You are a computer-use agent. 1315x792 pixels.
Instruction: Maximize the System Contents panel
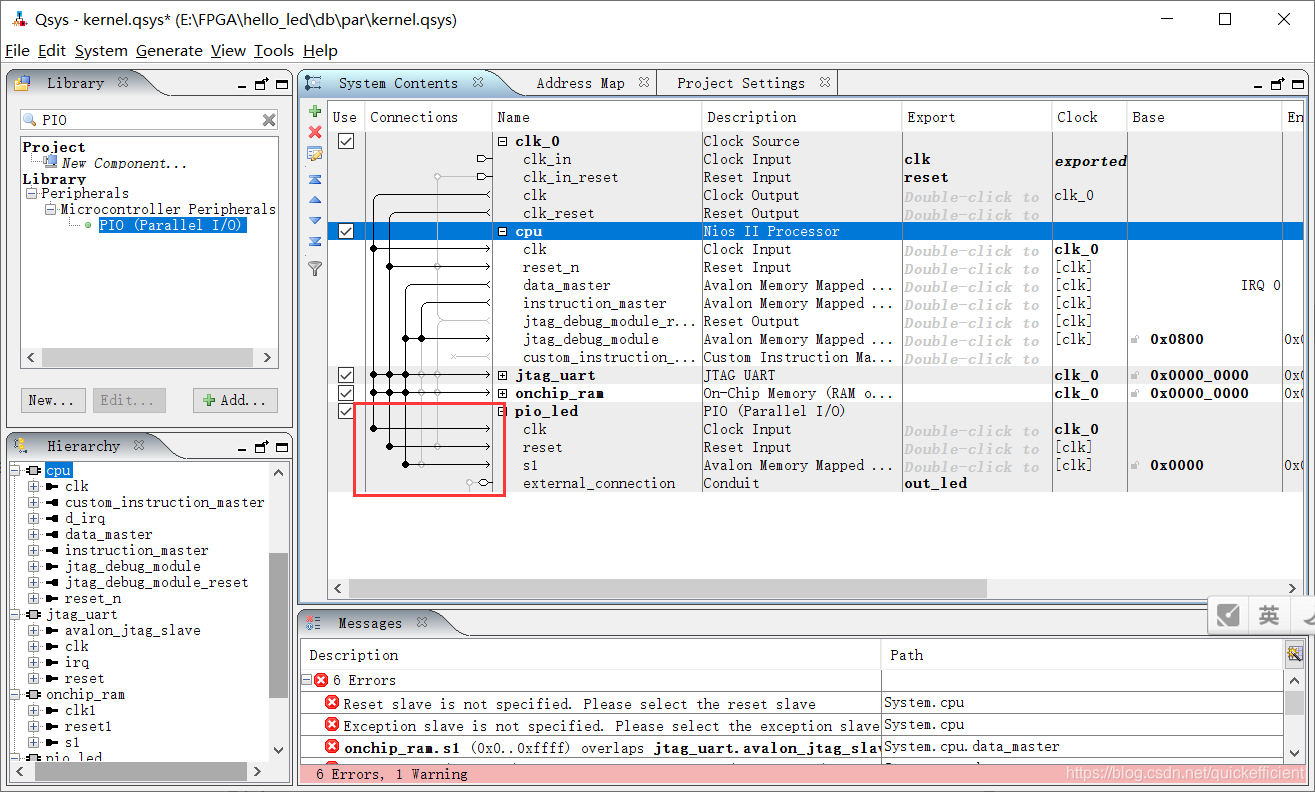tap(1296, 84)
